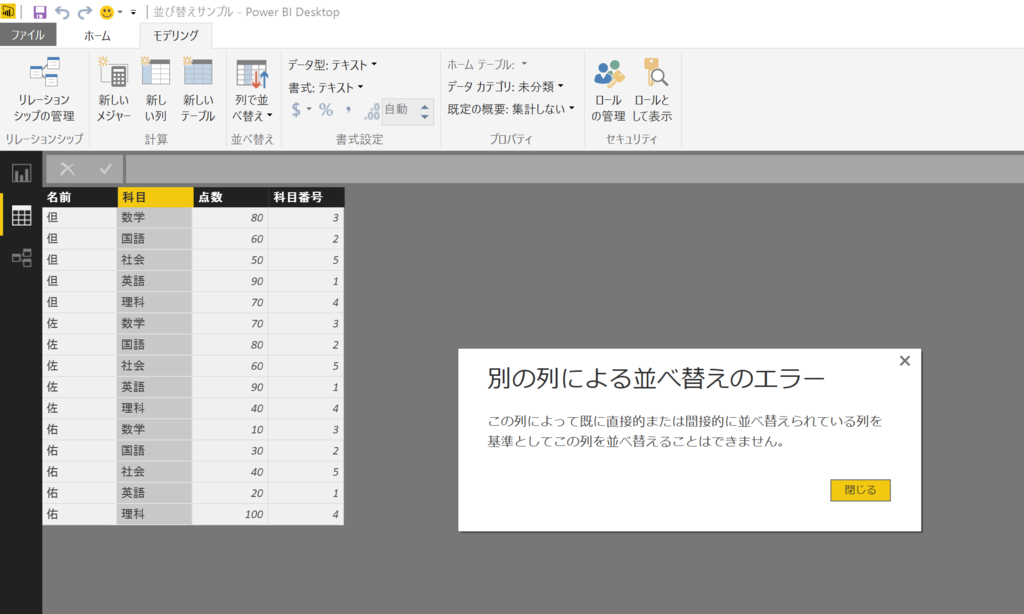The height and width of the screenshot is (614, 1024).
Task: Click the 自動 decimal places field
Action: [398, 110]
